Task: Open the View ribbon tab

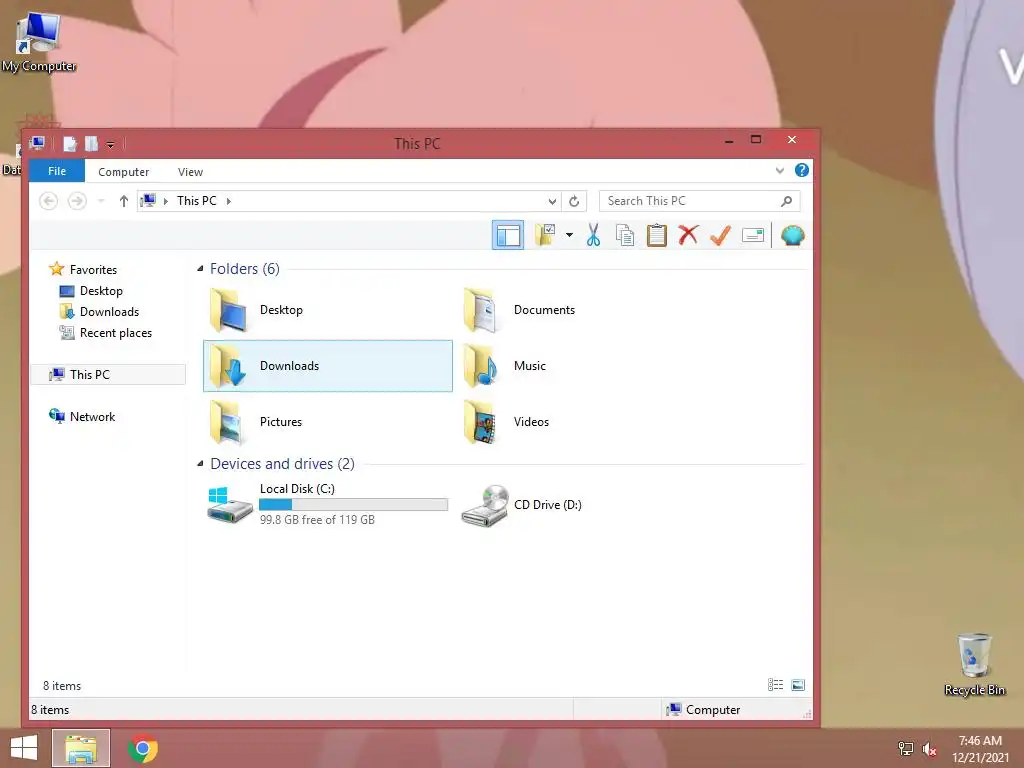Action: (x=190, y=172)
